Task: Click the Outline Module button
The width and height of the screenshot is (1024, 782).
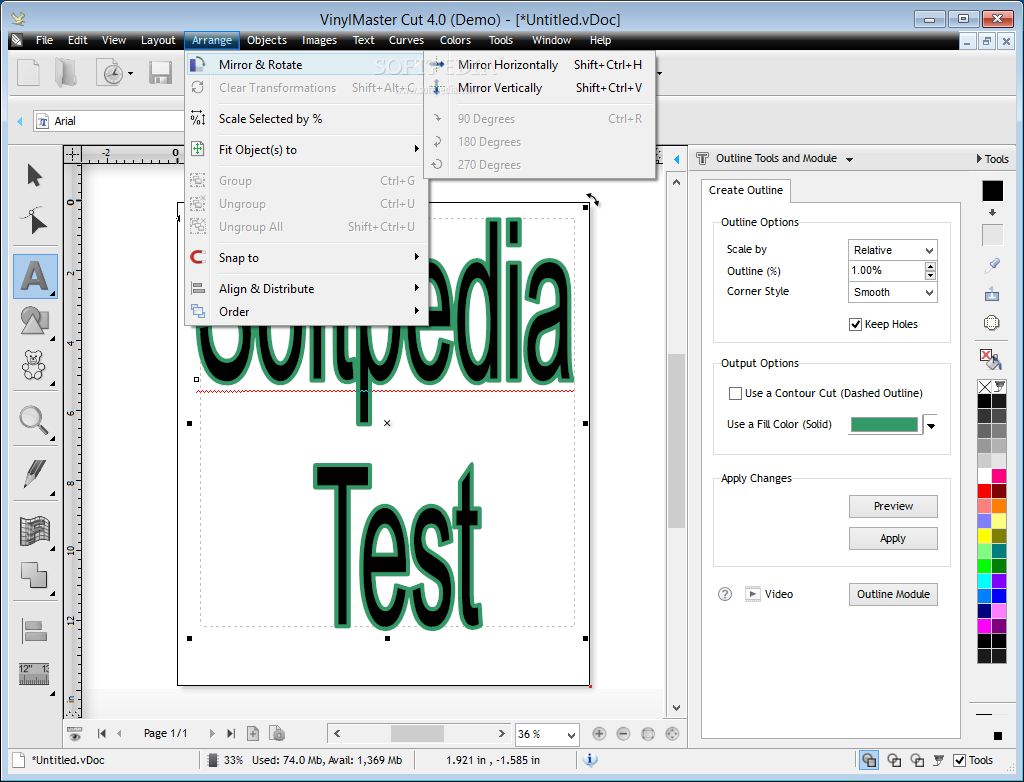Action: [893, 594]
